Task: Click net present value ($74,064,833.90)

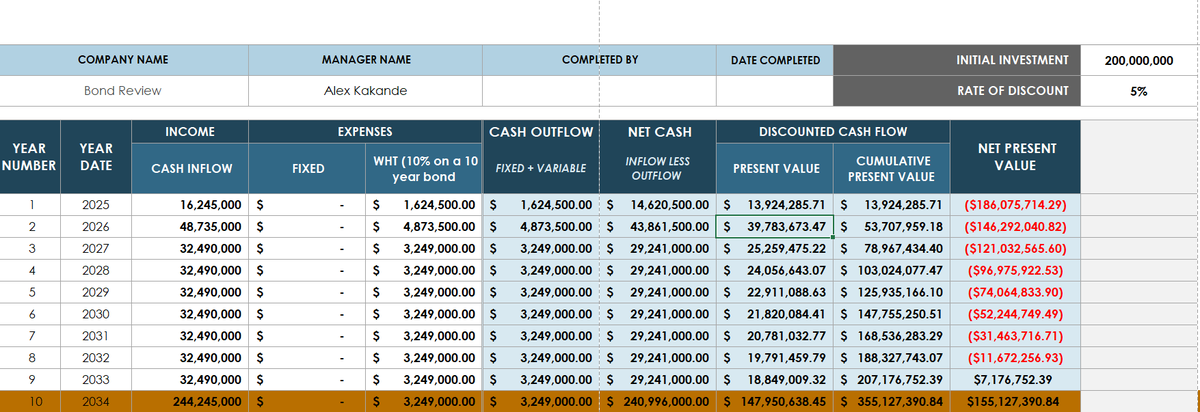Action: tap(1015, 292)
